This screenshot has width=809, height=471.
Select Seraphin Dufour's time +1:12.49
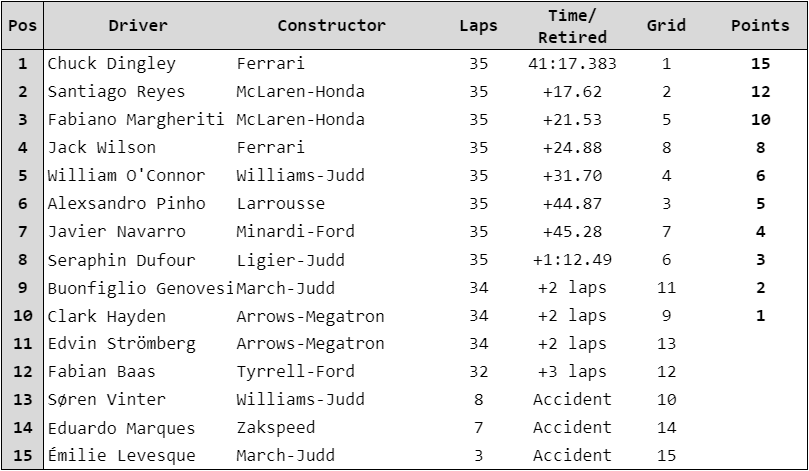click(x=572, y=260)
